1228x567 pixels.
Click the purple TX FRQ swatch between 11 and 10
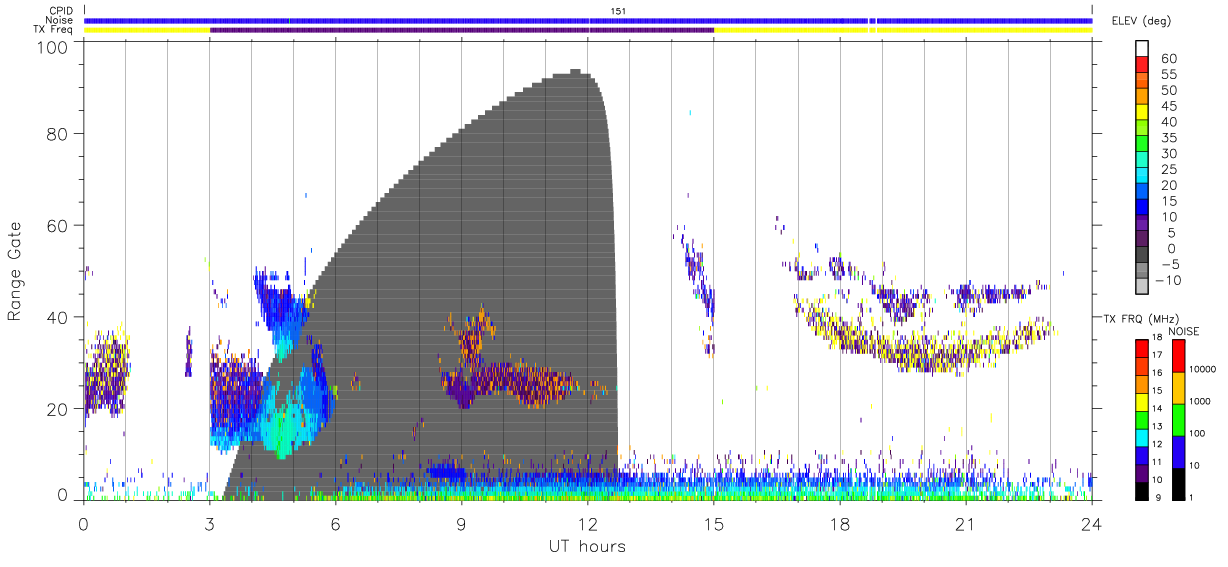point(1141,471)
